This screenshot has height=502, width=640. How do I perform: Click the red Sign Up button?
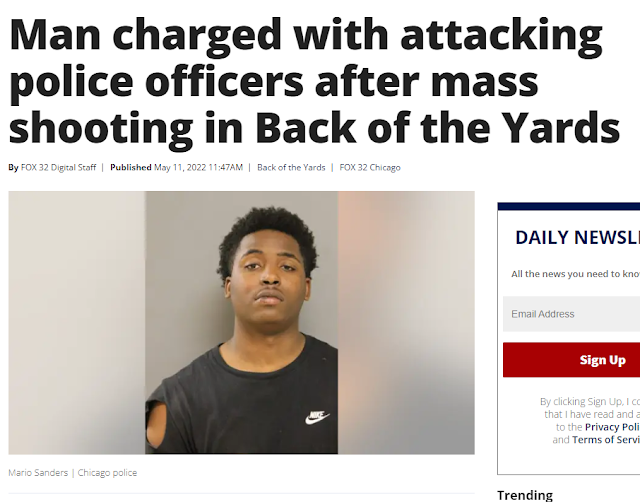[x=571, y=360]
